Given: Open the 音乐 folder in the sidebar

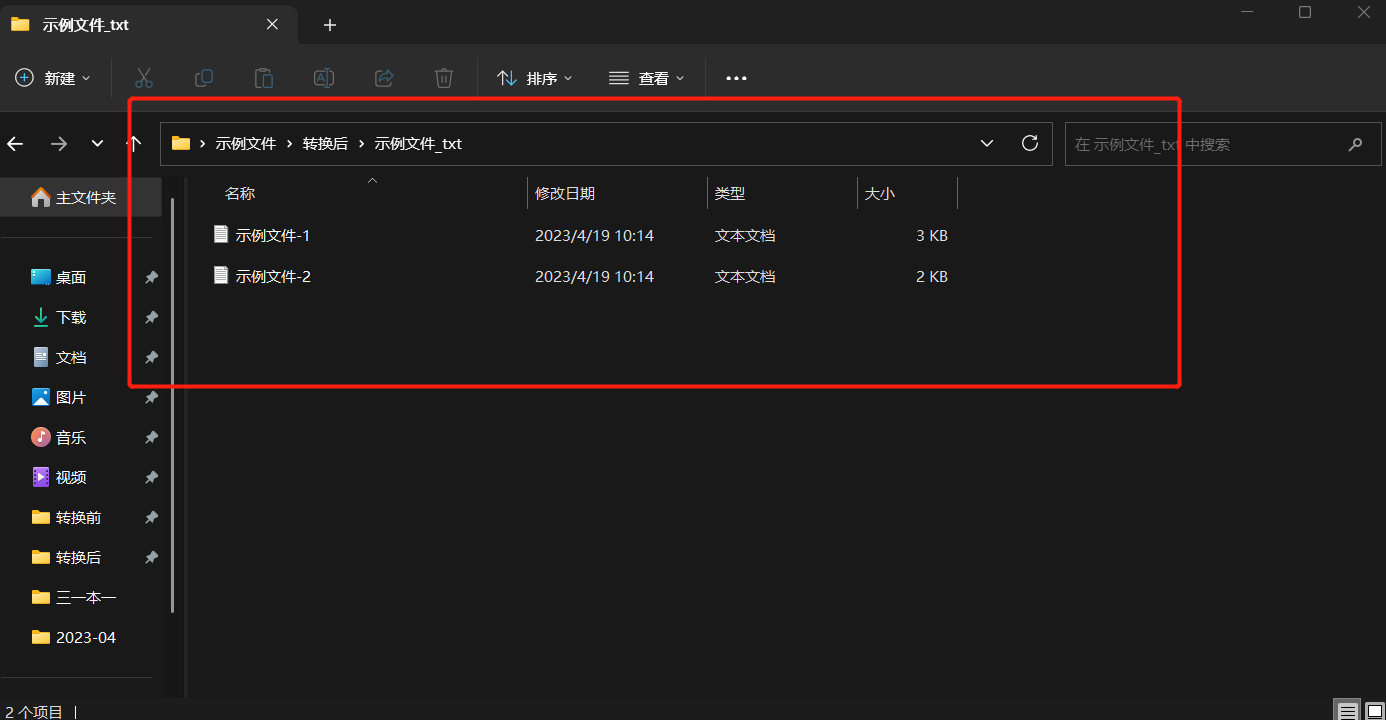Looking at the screenshot, I should pos(69,437).
